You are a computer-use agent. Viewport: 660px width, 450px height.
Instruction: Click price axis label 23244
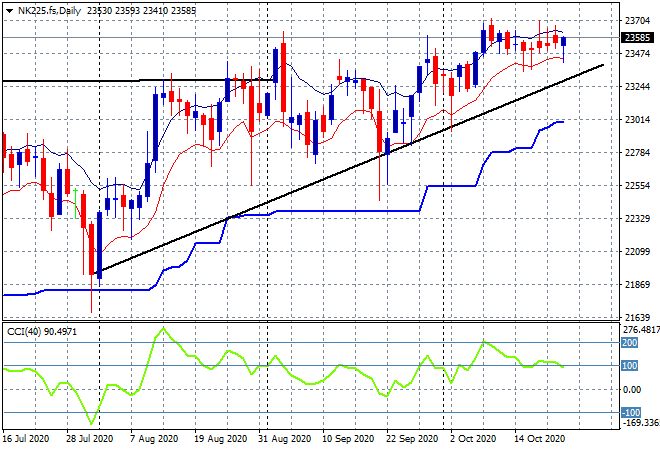pyautogui.click(x=637, y=86)
